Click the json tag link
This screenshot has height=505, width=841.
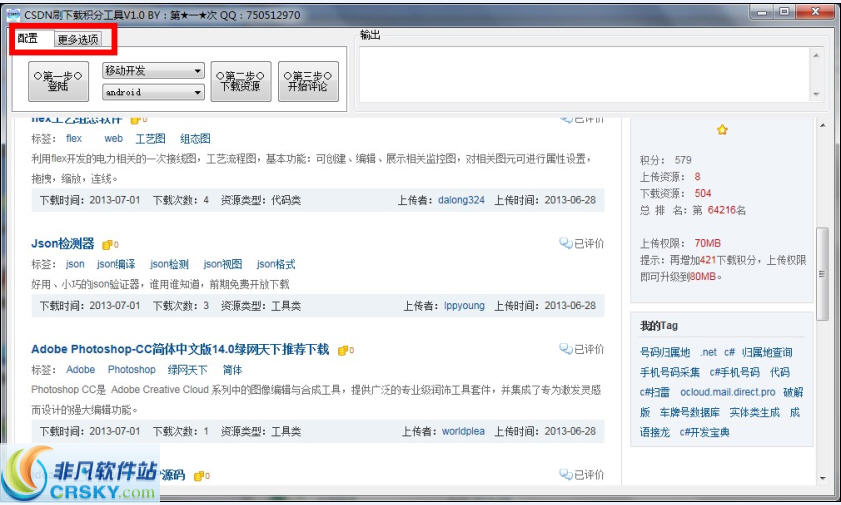point(75,264)
